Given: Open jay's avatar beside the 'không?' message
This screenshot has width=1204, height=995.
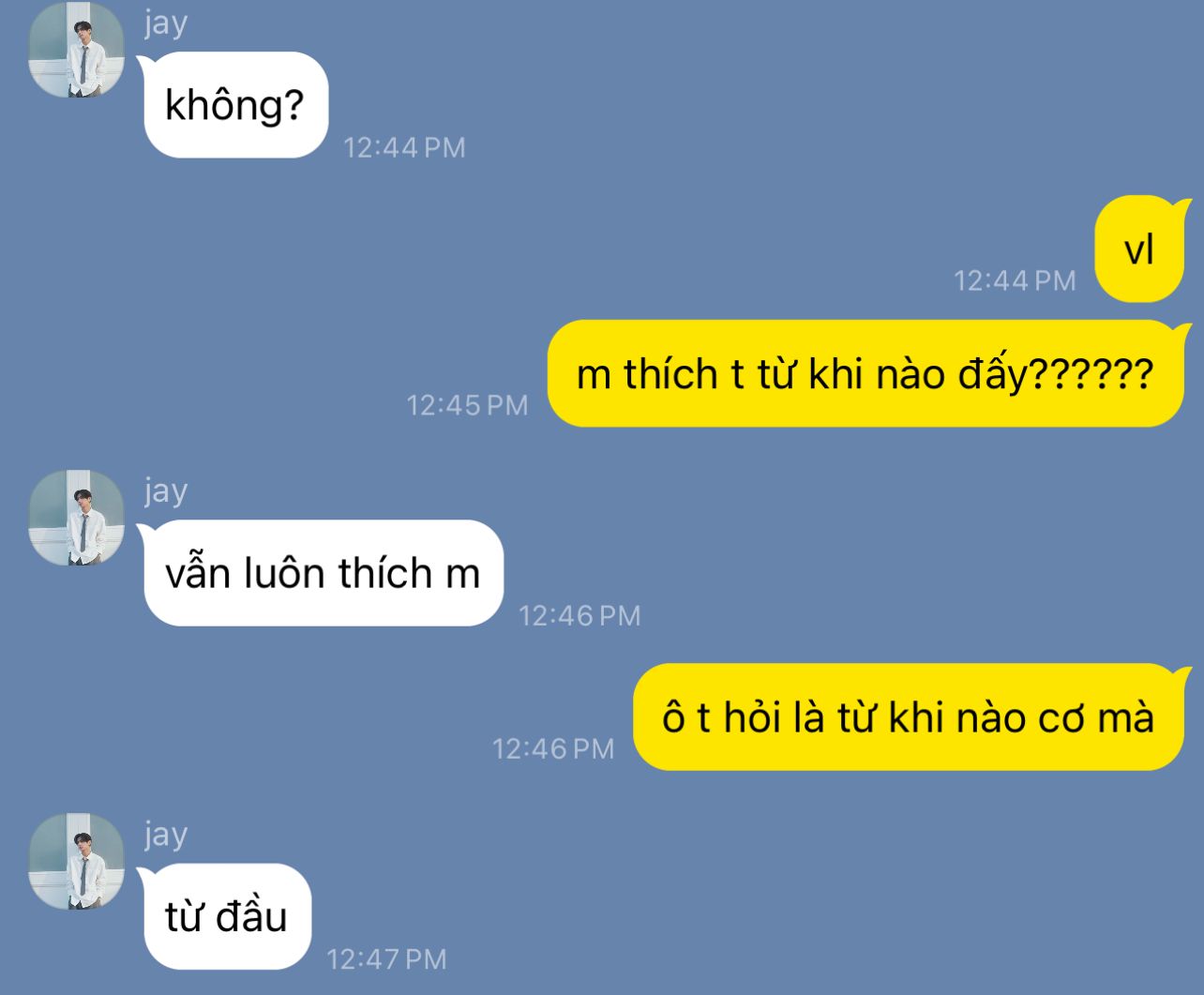Looking at the screenshot, I should [77, 50].
